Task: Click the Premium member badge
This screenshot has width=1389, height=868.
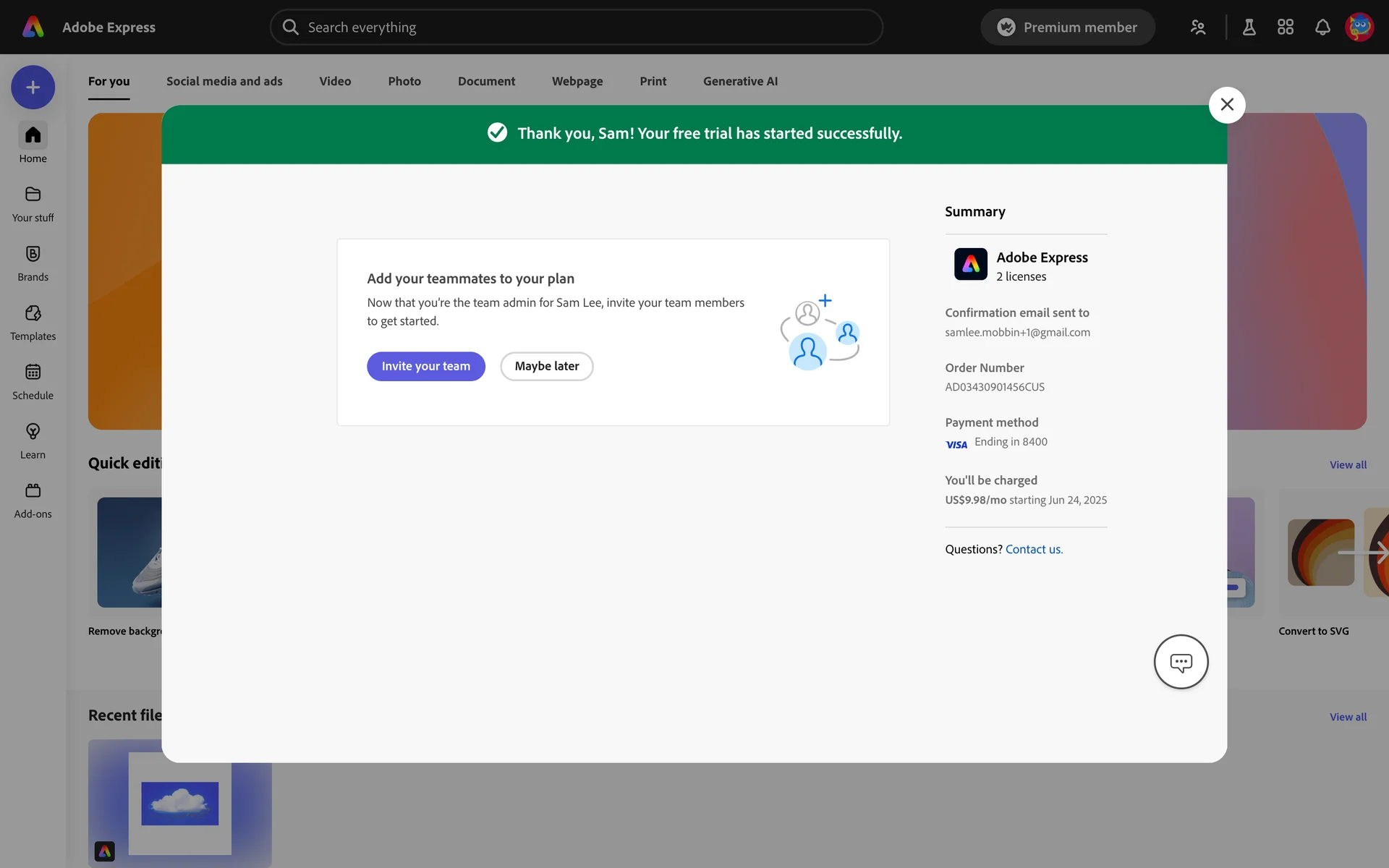Action: (1067, 27)
